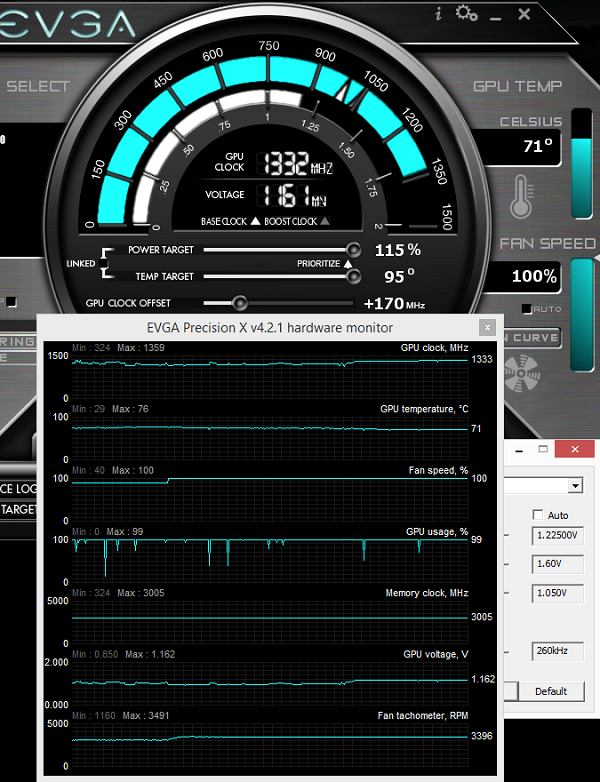
Task: Maximize the voltage tuner window
Action: coord(543,449)
